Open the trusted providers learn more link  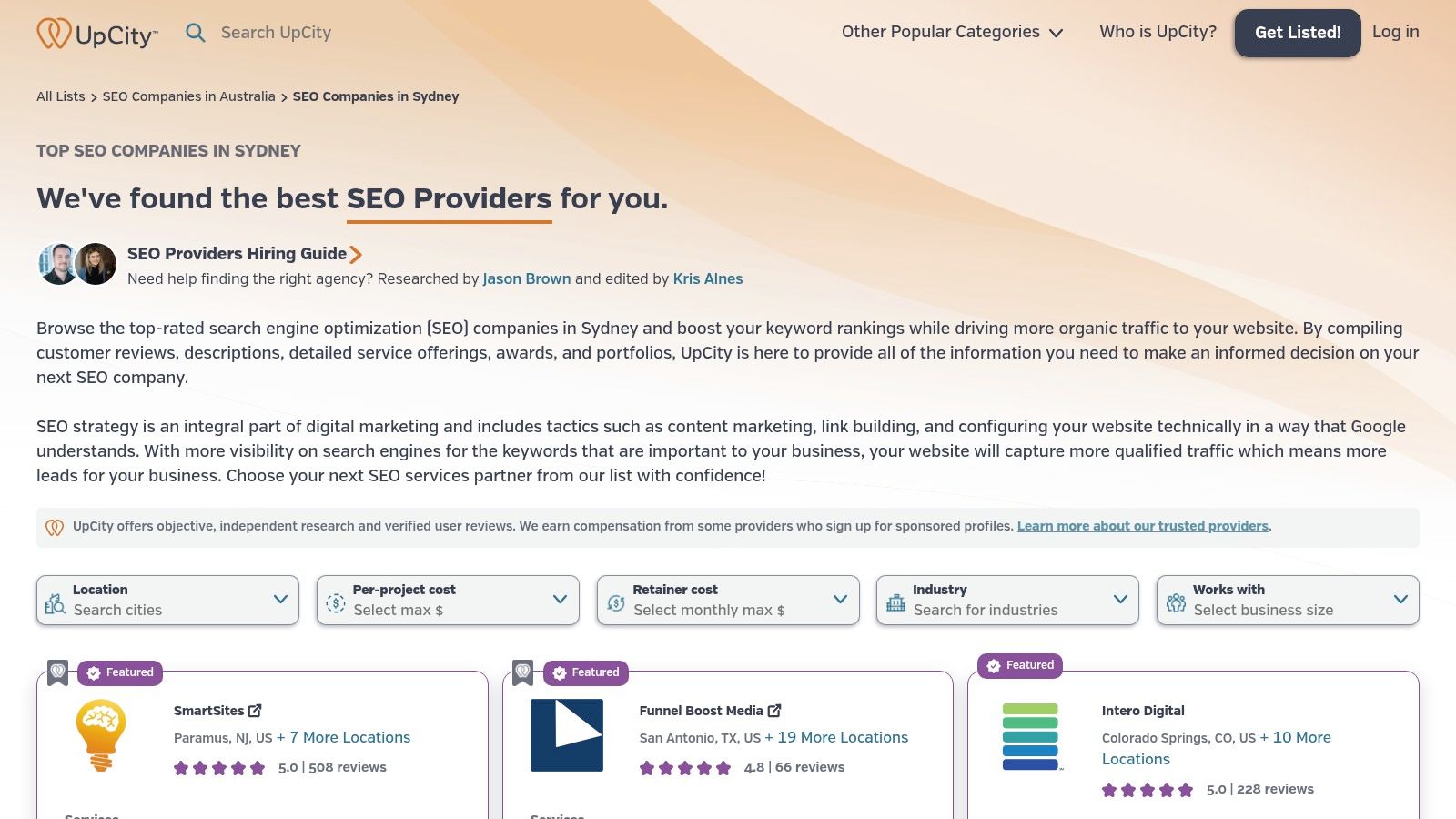coord(1143,525)
